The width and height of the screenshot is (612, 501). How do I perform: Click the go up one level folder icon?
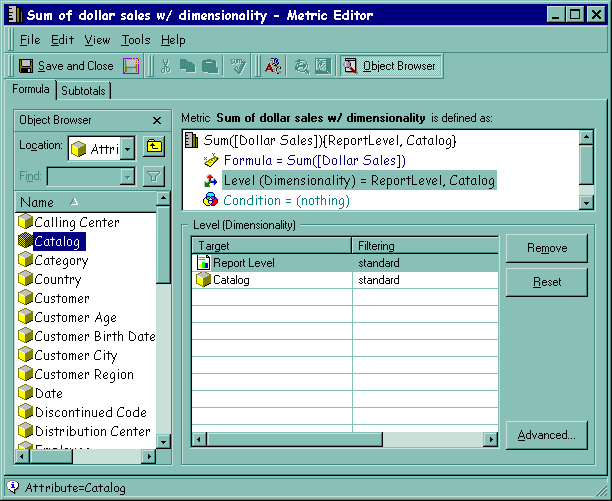pos(153,148)
